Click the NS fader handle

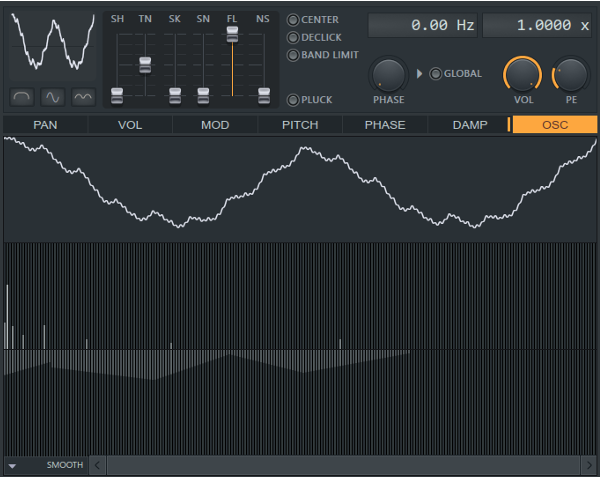[x=264, y=96]
